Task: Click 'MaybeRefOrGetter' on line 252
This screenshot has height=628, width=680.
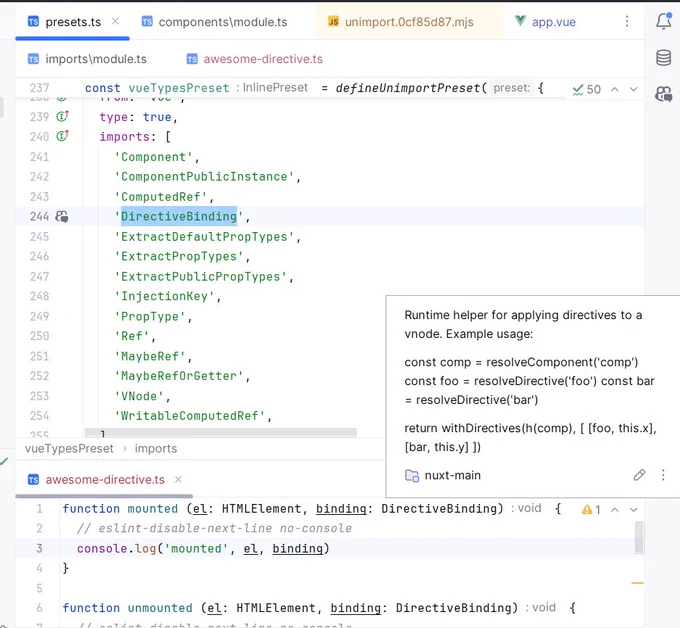Action: pos(179,376)
